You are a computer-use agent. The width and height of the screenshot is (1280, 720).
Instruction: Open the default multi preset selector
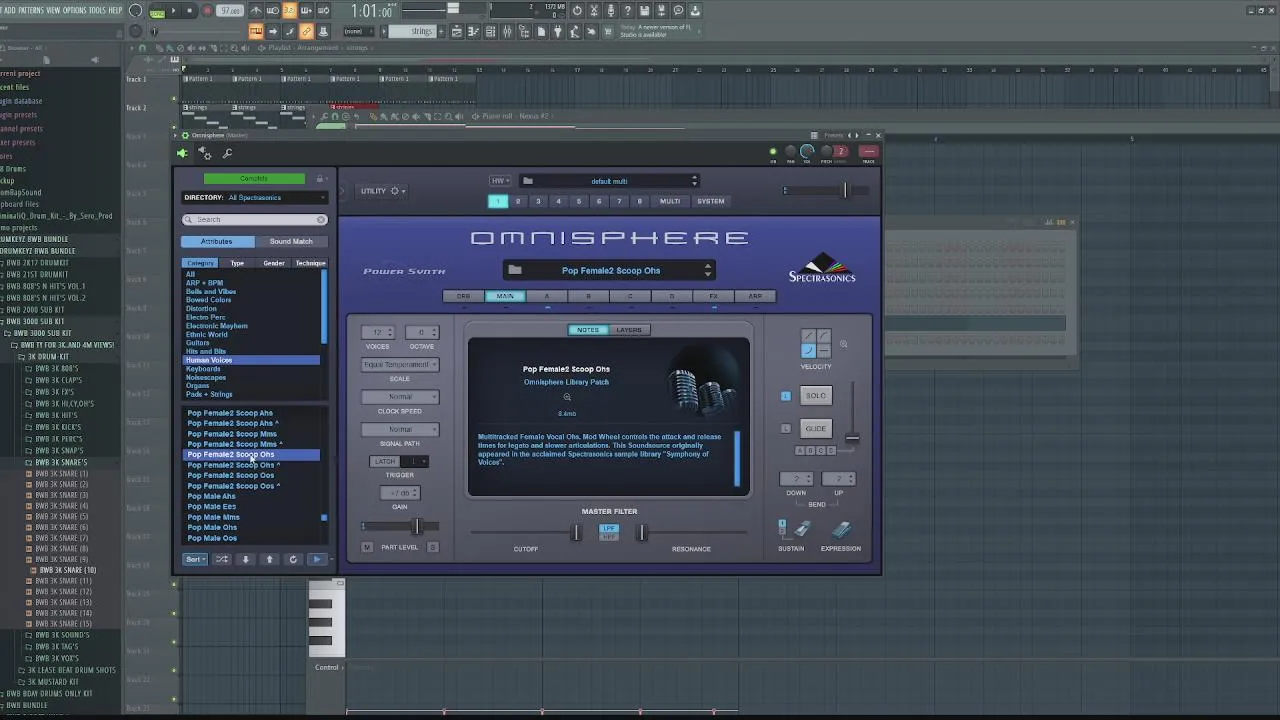pyautogui.click(x=609, y=181)
